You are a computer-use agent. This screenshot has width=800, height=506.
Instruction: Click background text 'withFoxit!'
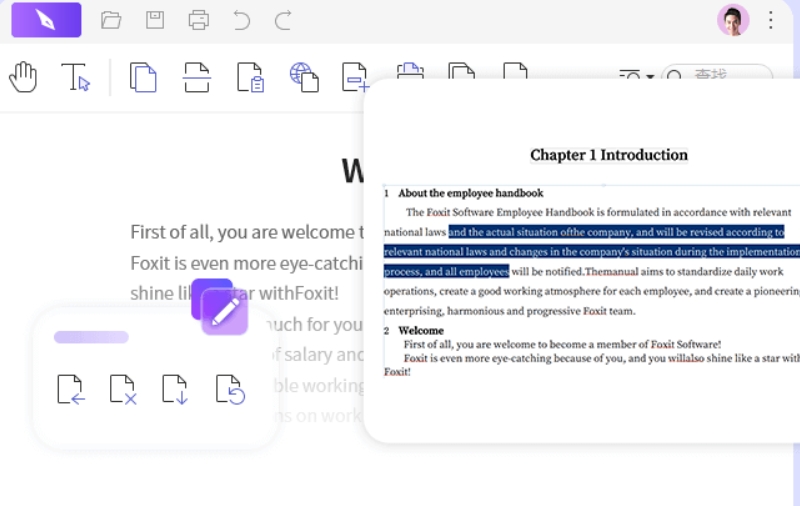click(299, 293)
